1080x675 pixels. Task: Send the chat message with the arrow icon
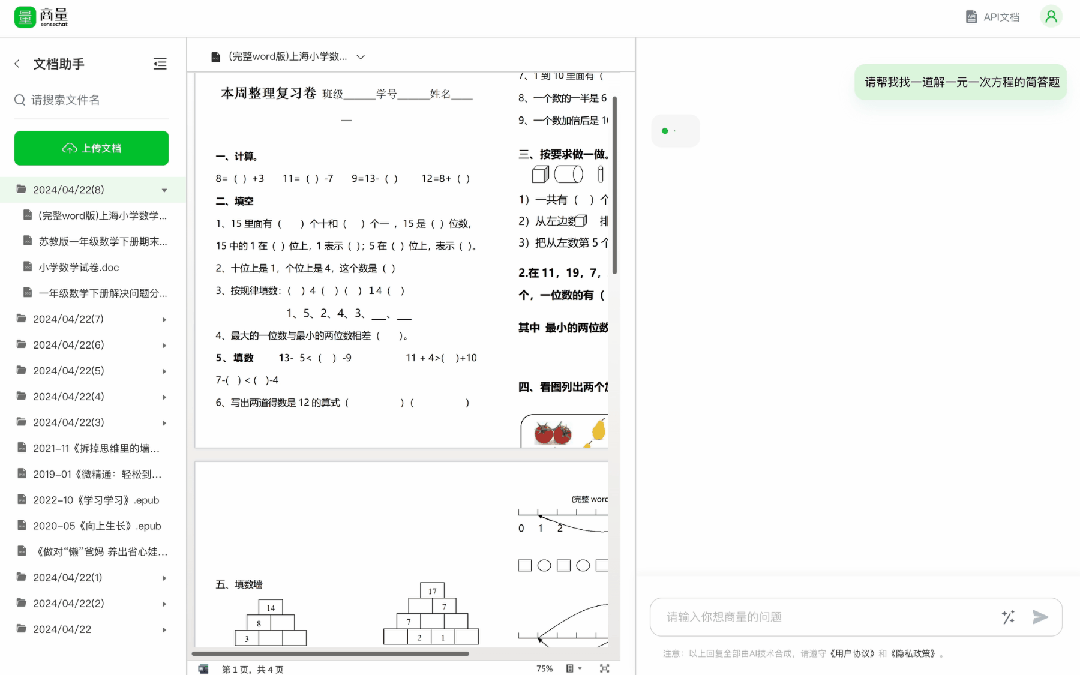[x=1040, y=617]
